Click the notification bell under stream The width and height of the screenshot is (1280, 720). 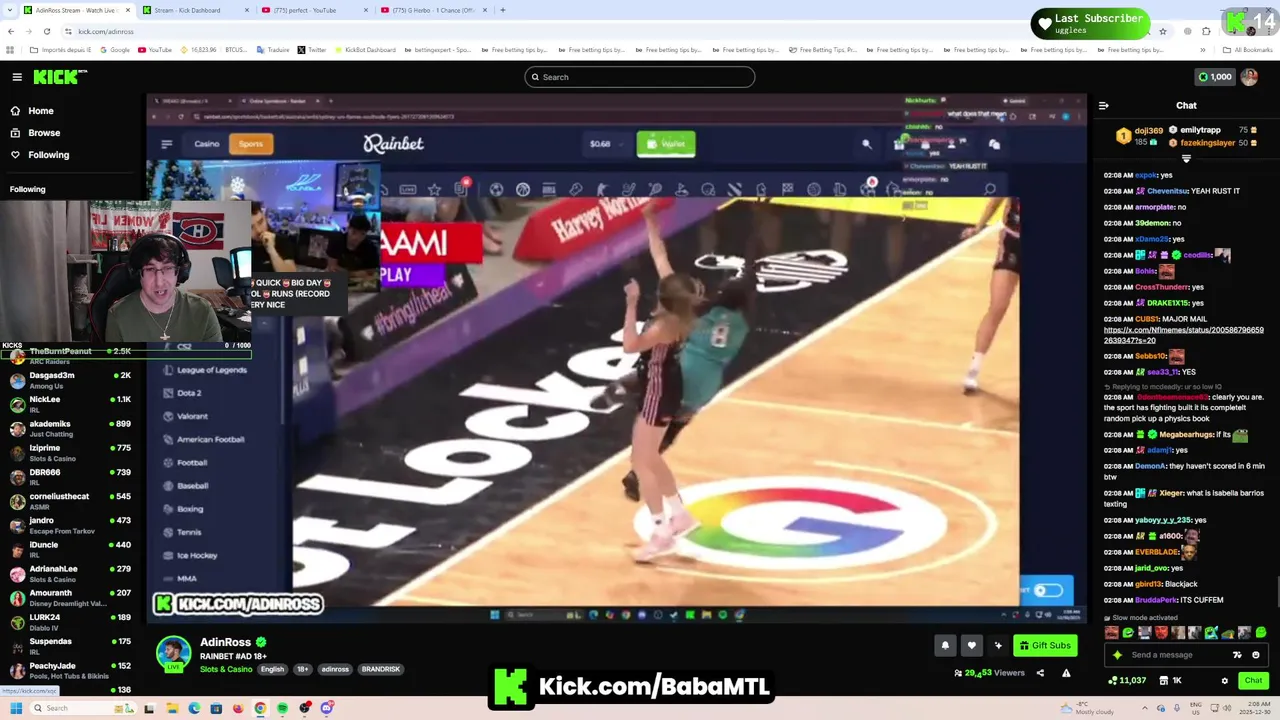tap(945, 645)
